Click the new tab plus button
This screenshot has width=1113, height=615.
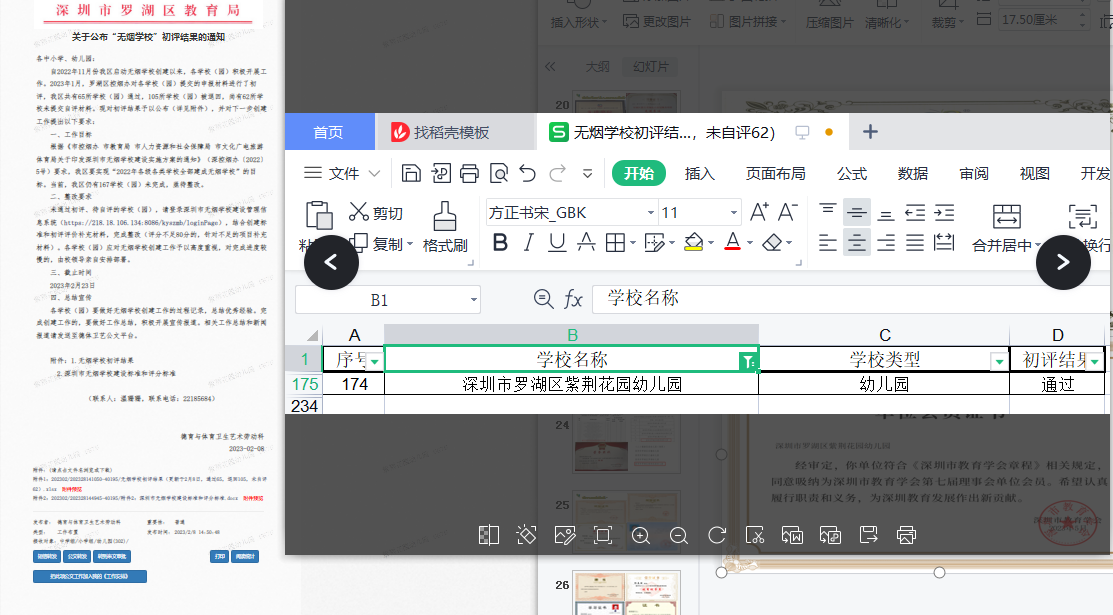pos(870,131)
